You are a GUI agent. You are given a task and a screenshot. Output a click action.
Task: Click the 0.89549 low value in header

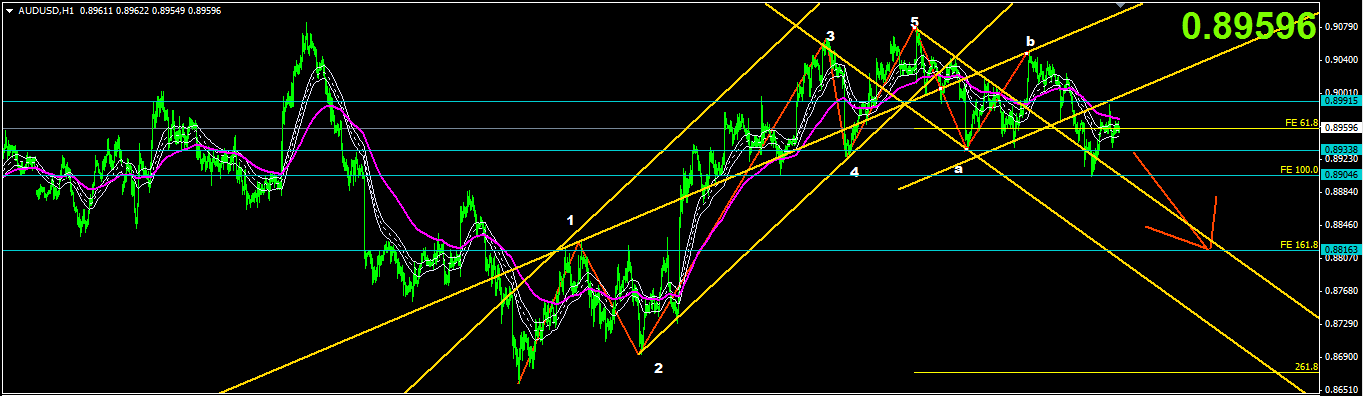(168, 10)
